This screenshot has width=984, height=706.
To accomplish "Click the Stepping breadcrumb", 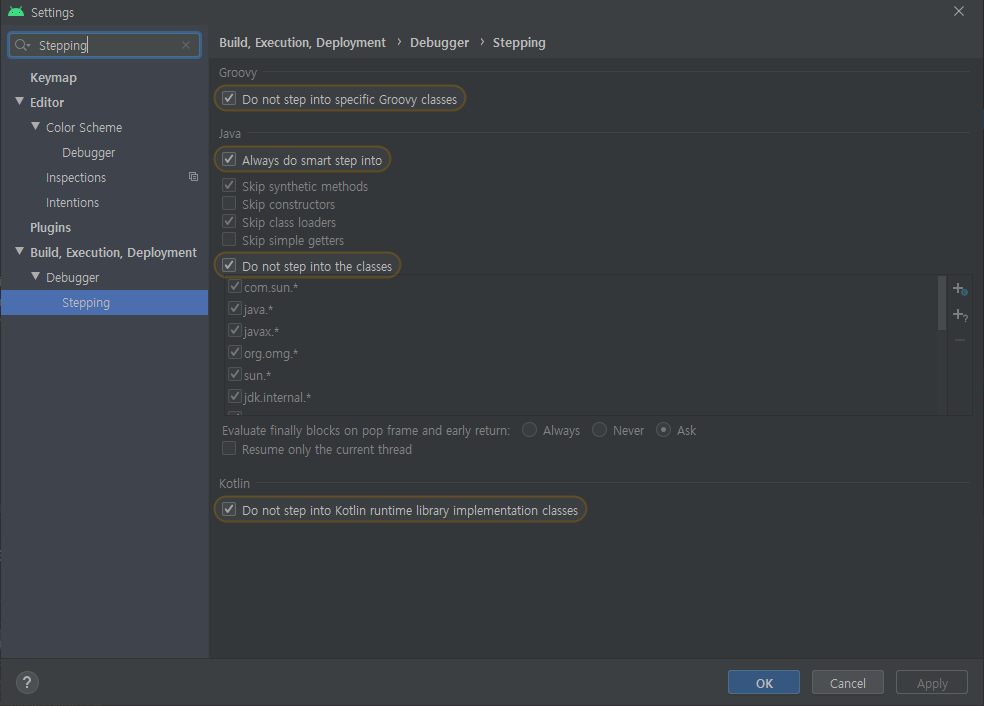I will point(519,43).
